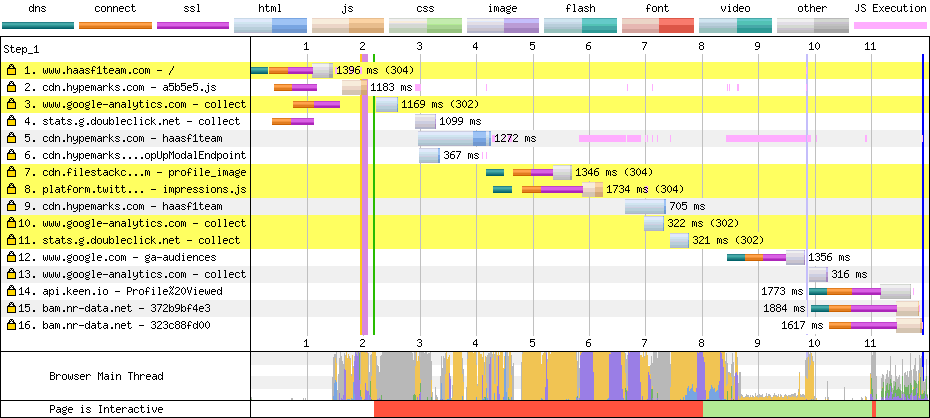Select request label '14. api.keen.io - Profile%20Viewed'
930x418 pixels.
[120, 291]
